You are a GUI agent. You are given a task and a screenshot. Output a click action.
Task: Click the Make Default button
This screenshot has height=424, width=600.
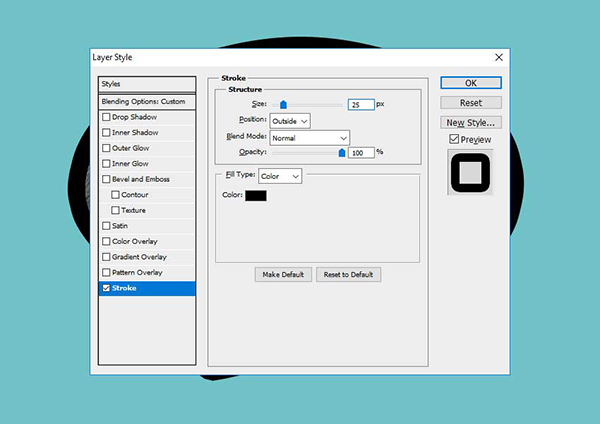tap(284, 274)
